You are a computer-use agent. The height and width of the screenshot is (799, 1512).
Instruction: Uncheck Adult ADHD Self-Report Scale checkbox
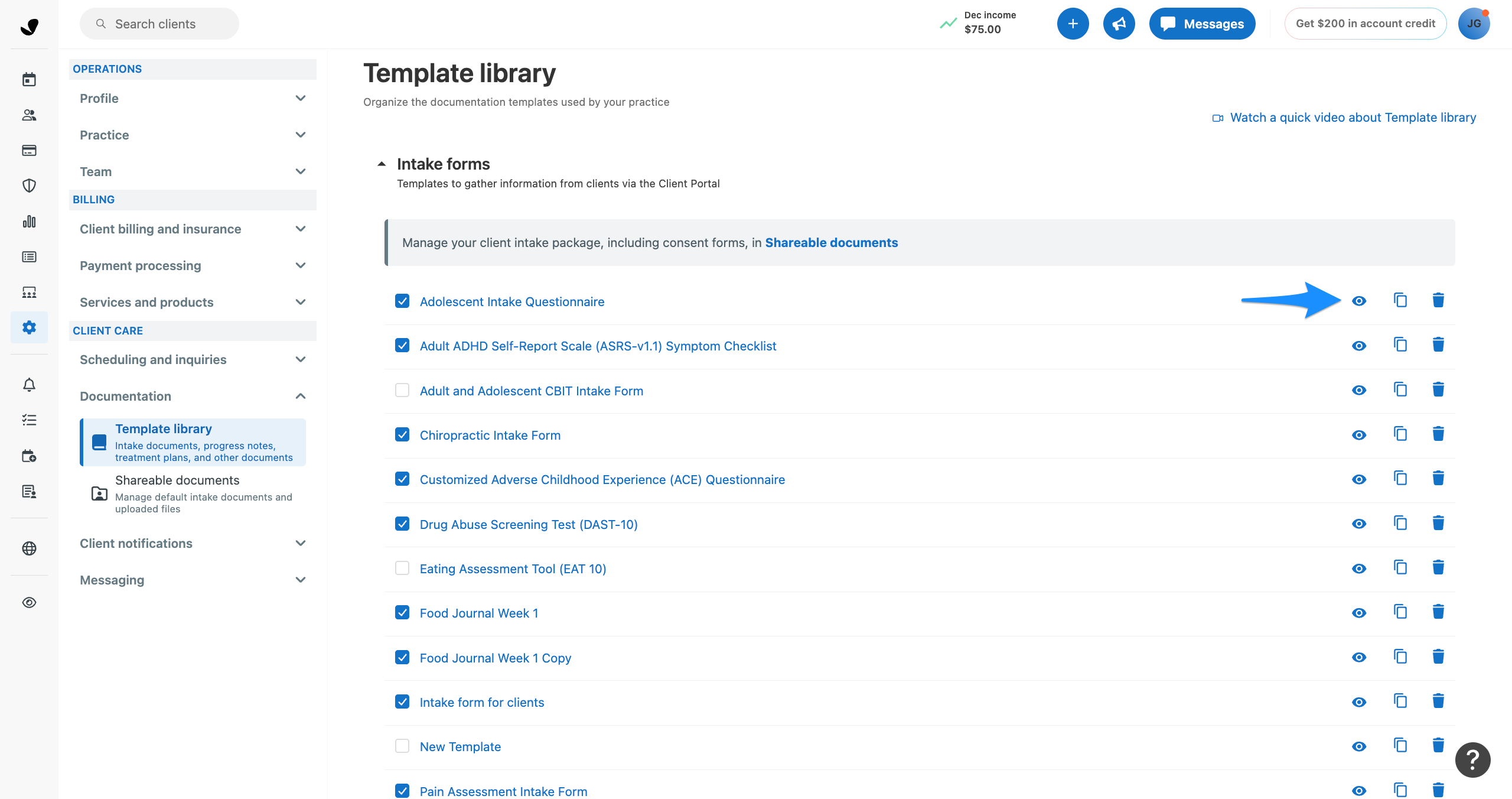402,345
